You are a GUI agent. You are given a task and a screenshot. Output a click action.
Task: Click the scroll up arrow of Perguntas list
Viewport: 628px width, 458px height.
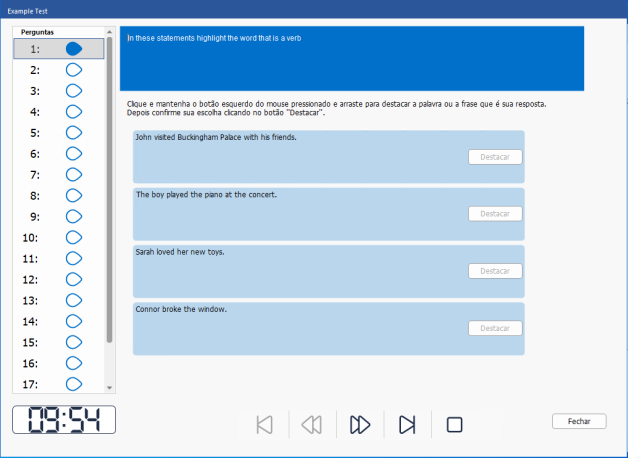[109, 32]
